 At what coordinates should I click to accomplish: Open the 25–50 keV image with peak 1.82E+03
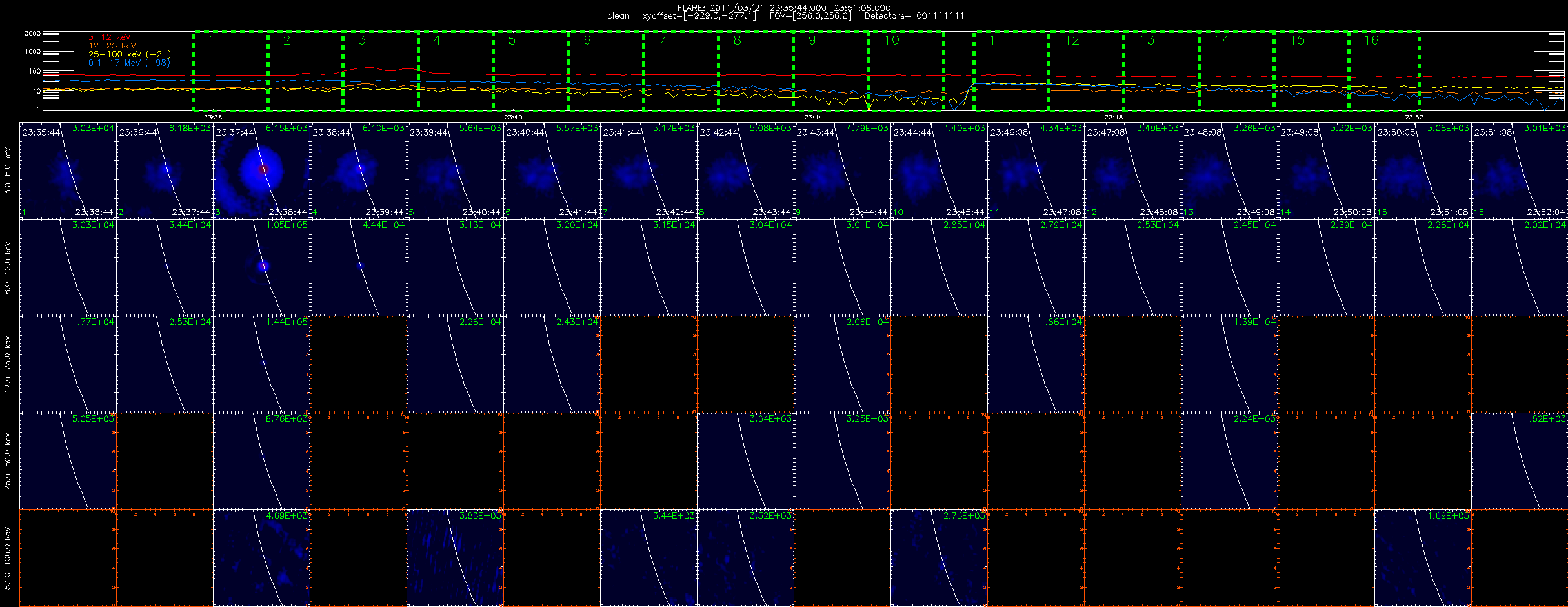click(1520, 461)
